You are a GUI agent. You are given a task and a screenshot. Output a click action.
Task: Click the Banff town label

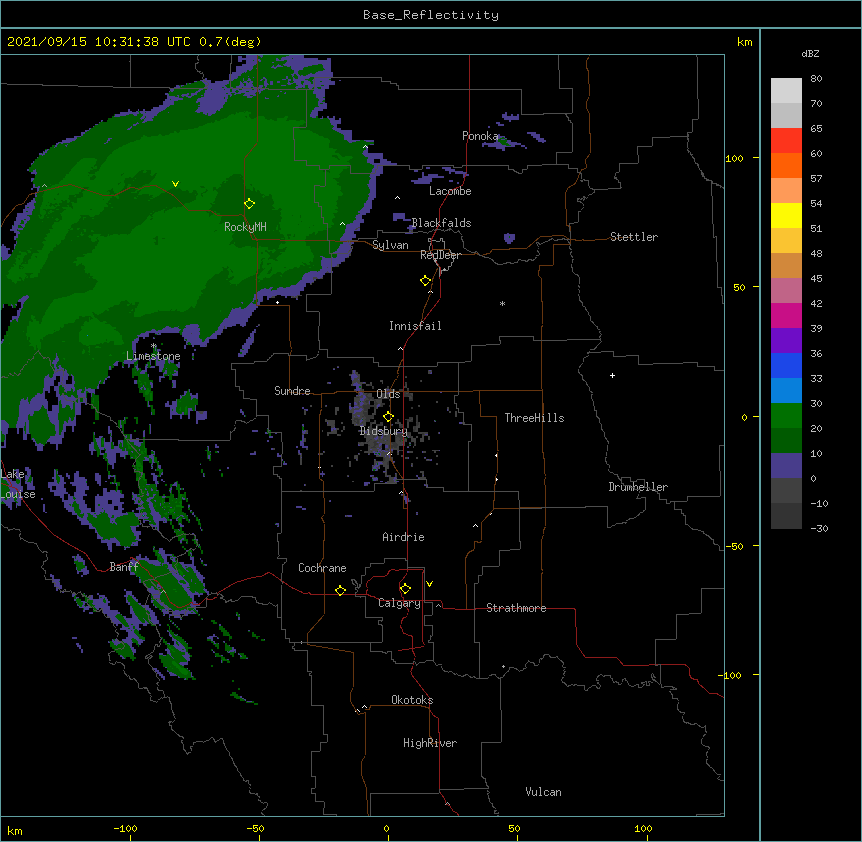point(124,567)
